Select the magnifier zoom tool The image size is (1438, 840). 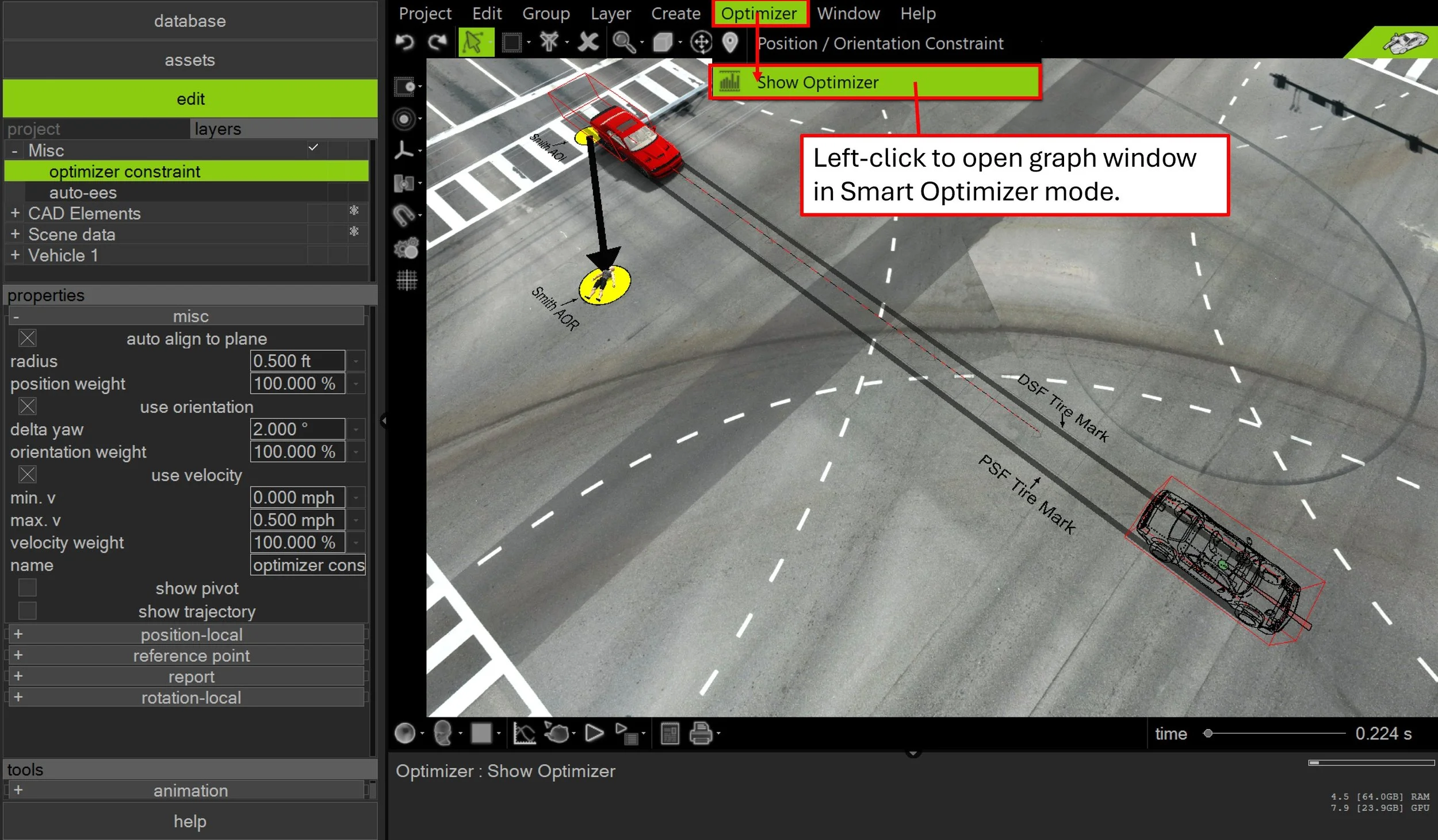coord(623,42)
